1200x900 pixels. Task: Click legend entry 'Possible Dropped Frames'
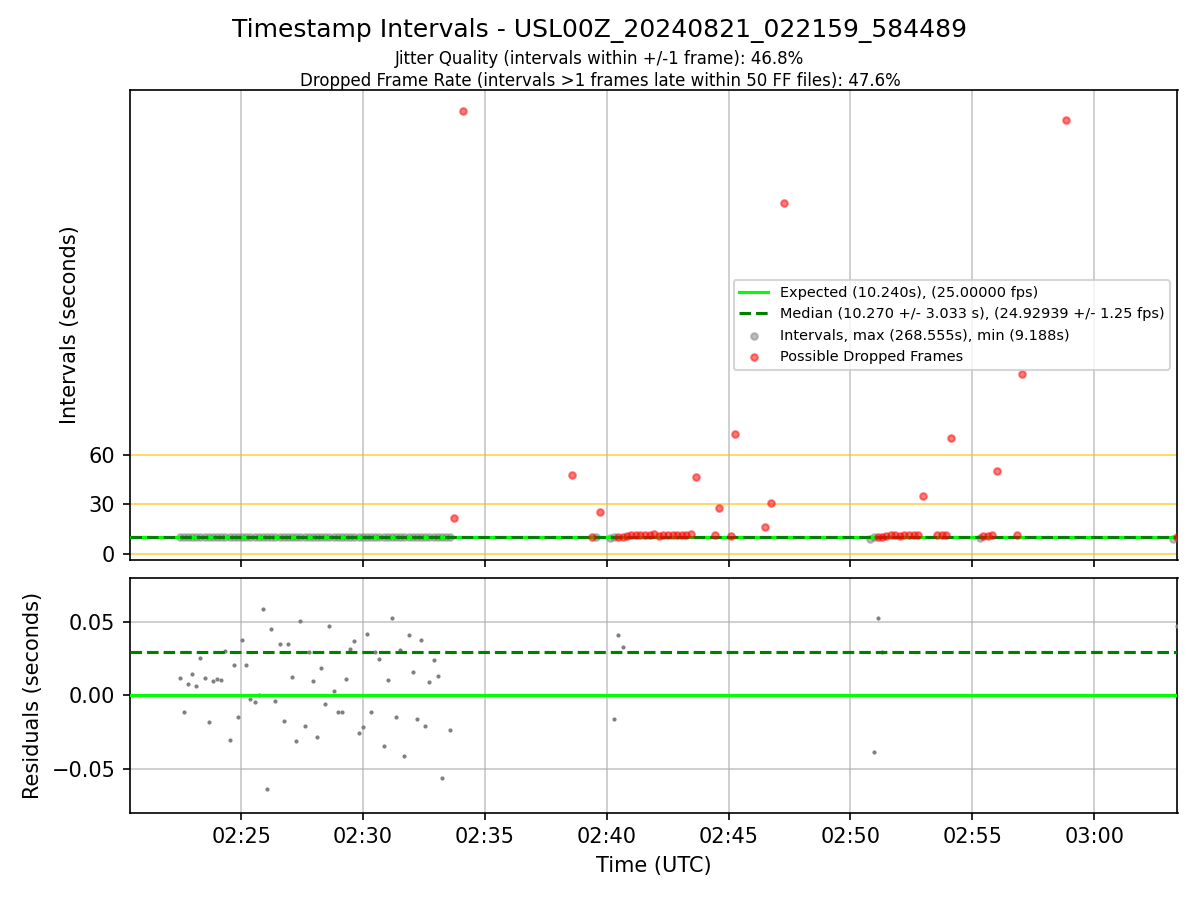pos(871,356)
